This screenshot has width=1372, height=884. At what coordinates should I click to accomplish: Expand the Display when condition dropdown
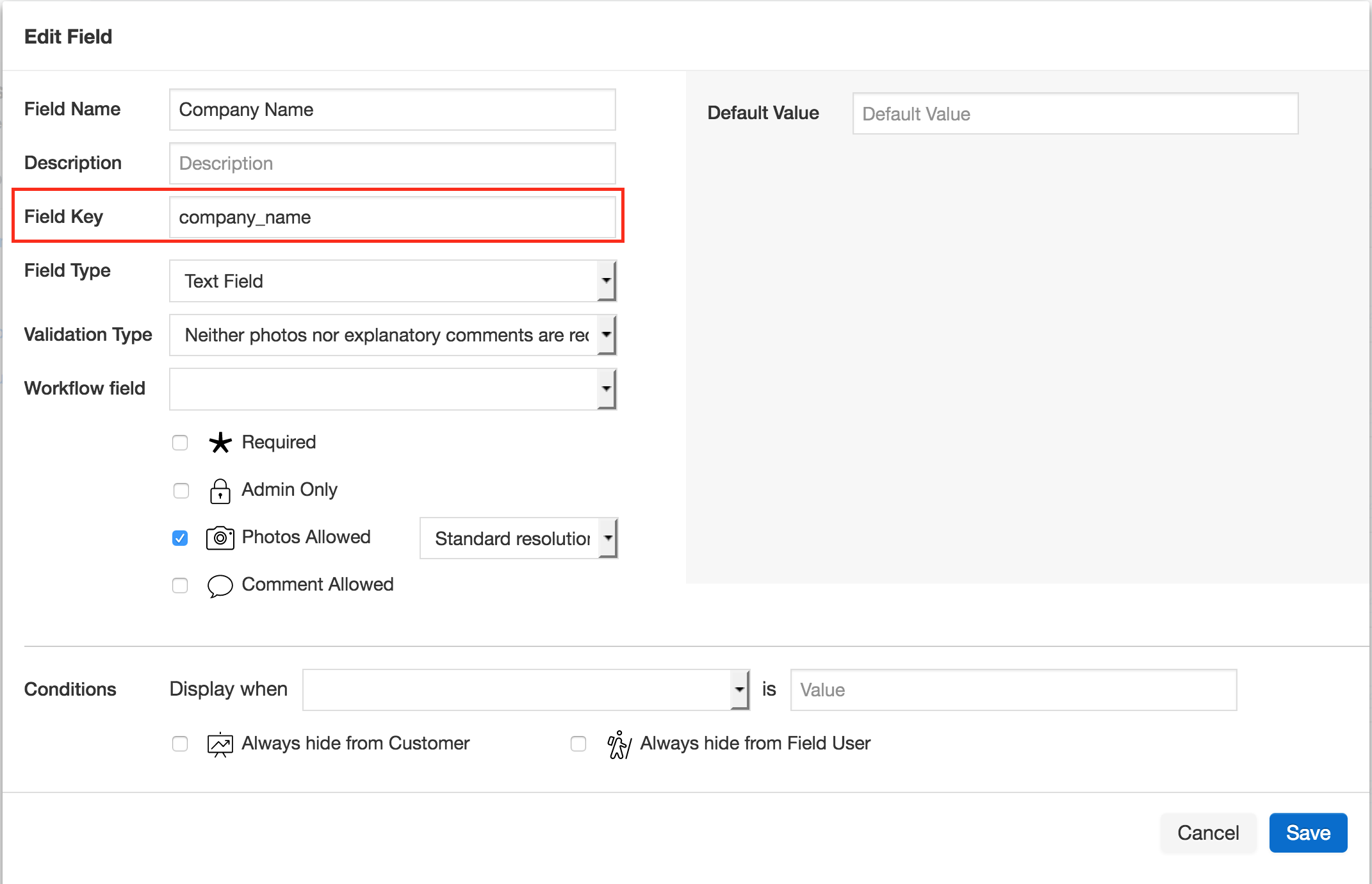(525, 690)
